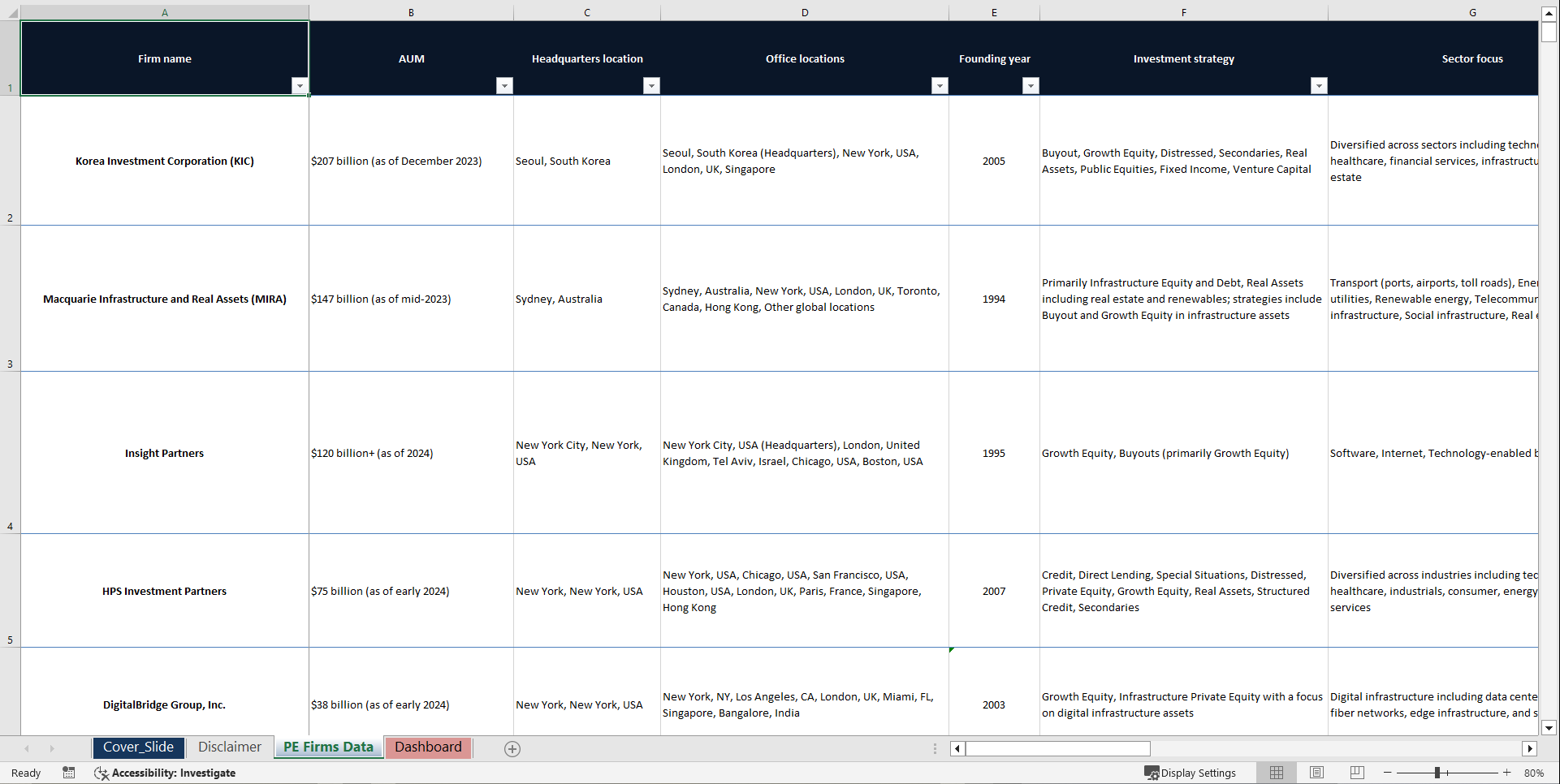Select the Normal view icon

tap(1276, 773)
